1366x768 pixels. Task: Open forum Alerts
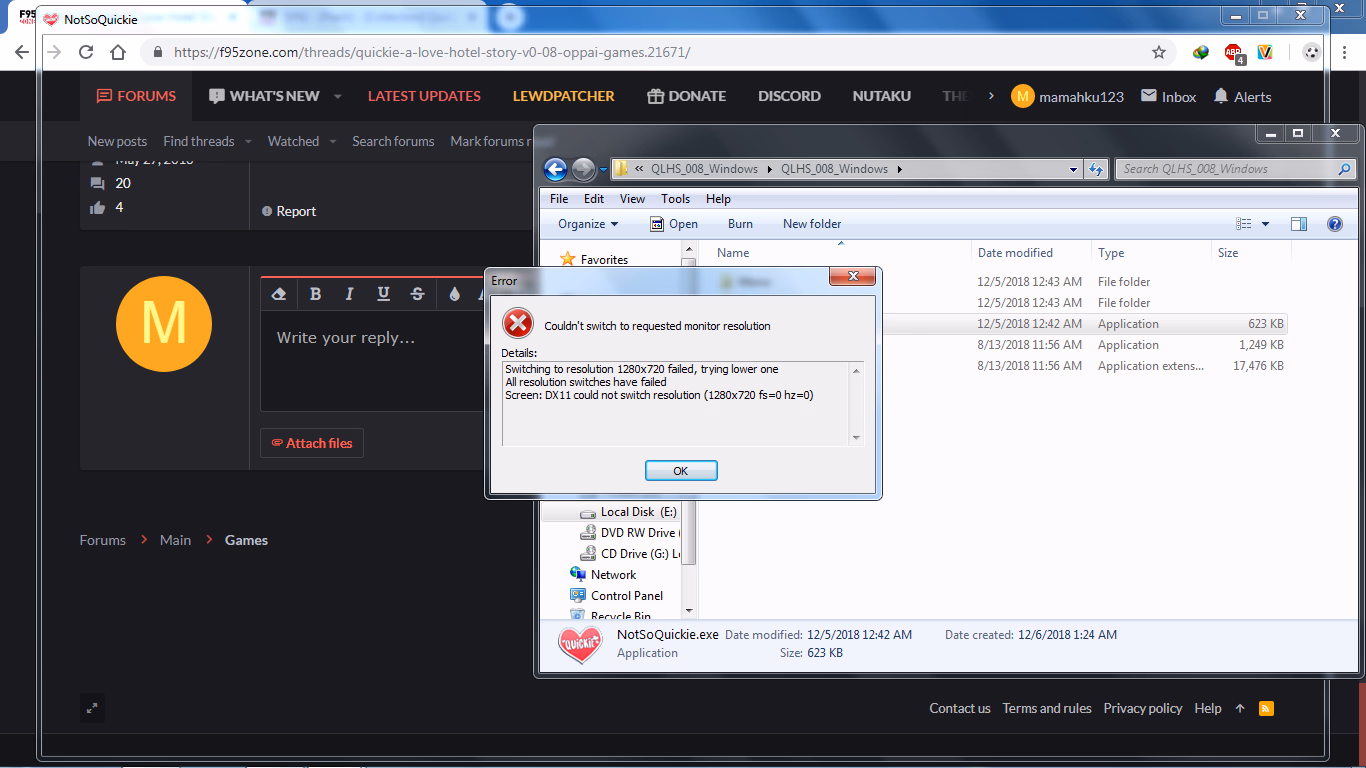[x=1242, y=97]
